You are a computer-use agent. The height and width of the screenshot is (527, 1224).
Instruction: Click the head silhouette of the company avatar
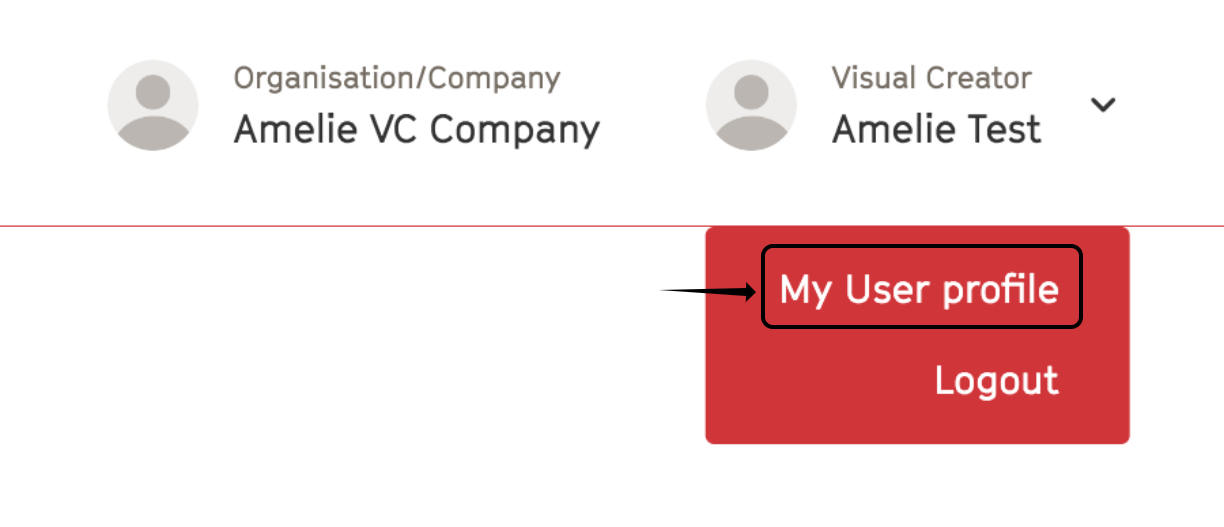(x=153, y=91)
